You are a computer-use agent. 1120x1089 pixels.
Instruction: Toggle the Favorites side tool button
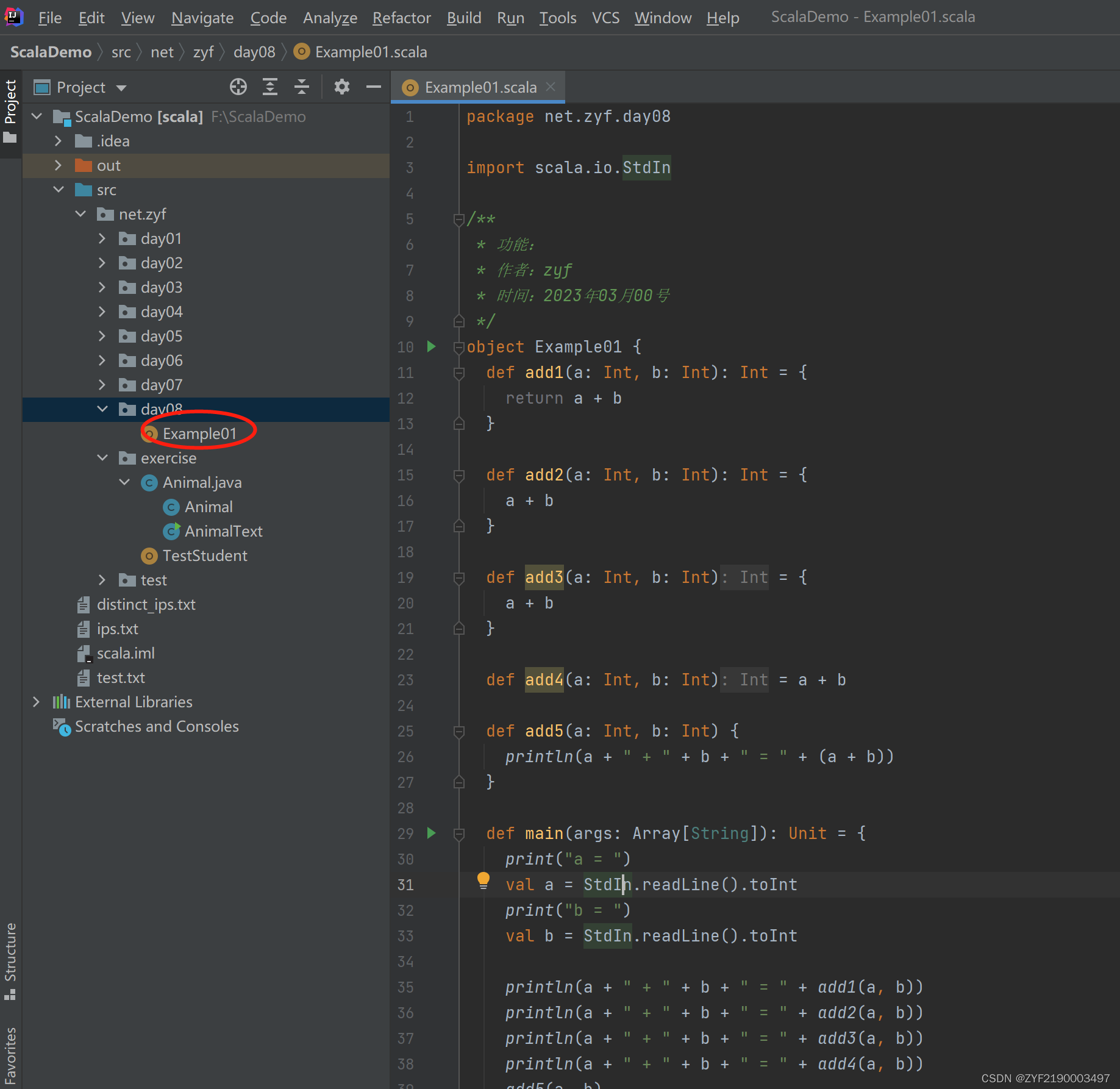click(x=10, y=1056)
